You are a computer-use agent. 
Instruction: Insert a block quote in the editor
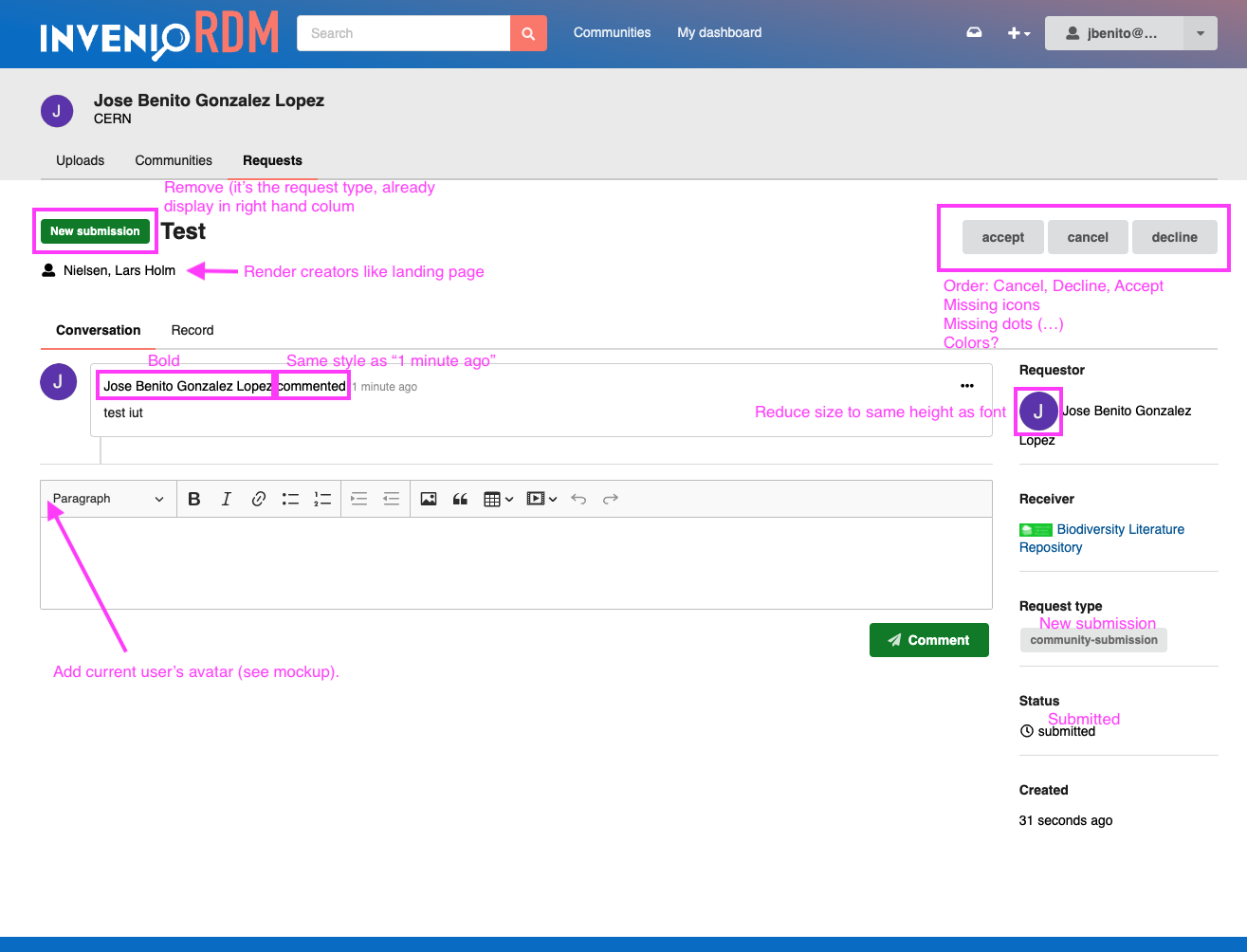click(x=460, y=498)
